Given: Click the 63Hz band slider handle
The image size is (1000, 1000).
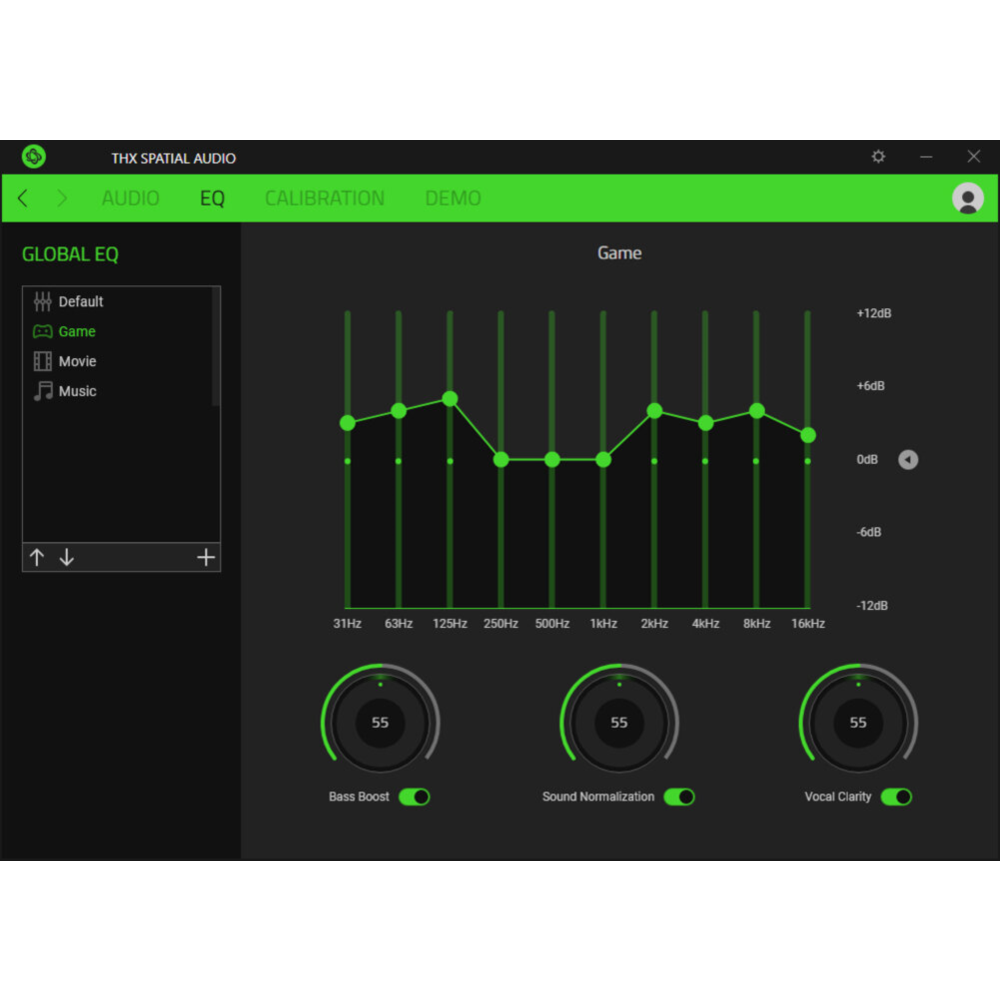Looking at the screenshot, I should pos(399,411).
